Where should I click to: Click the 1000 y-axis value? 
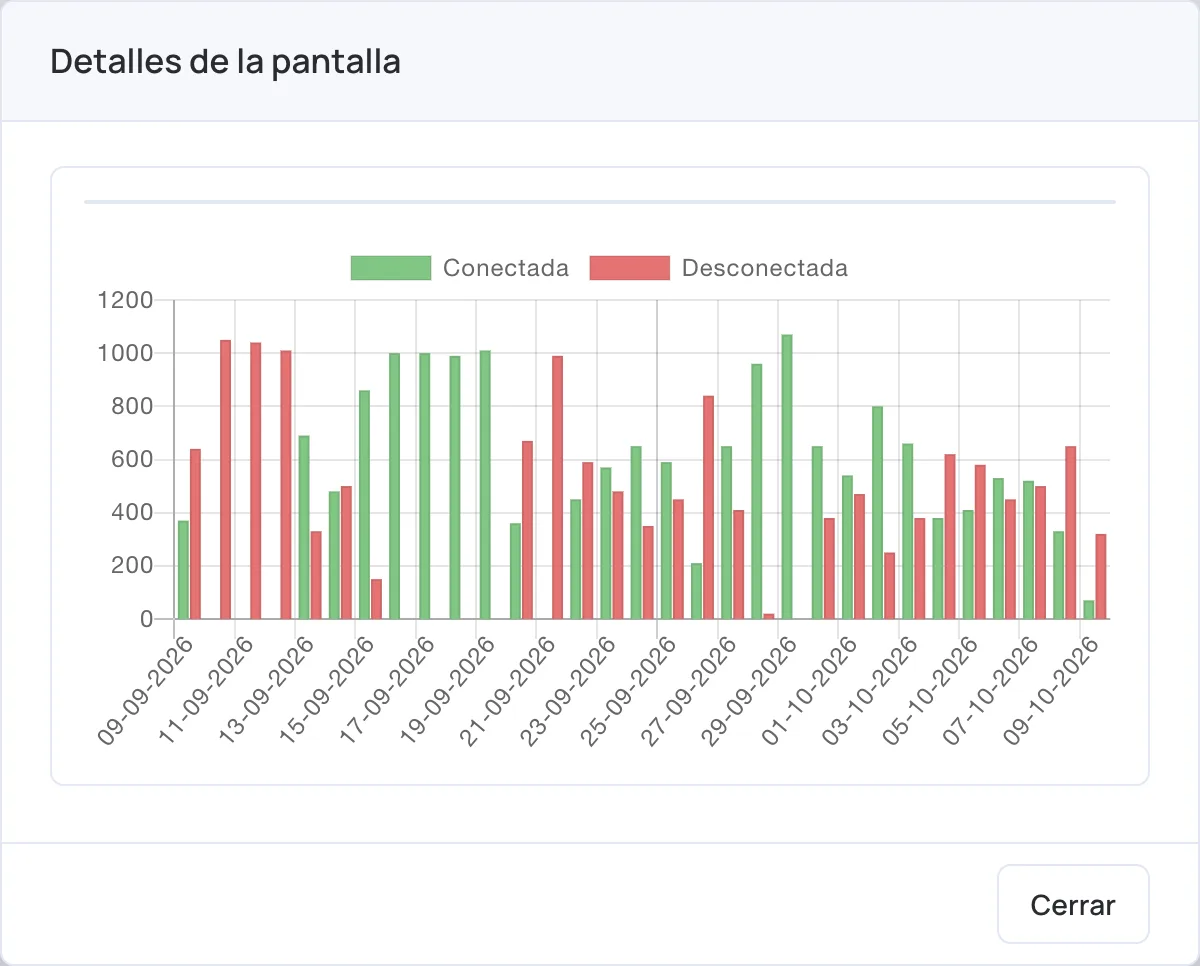[x=125, y=353]
